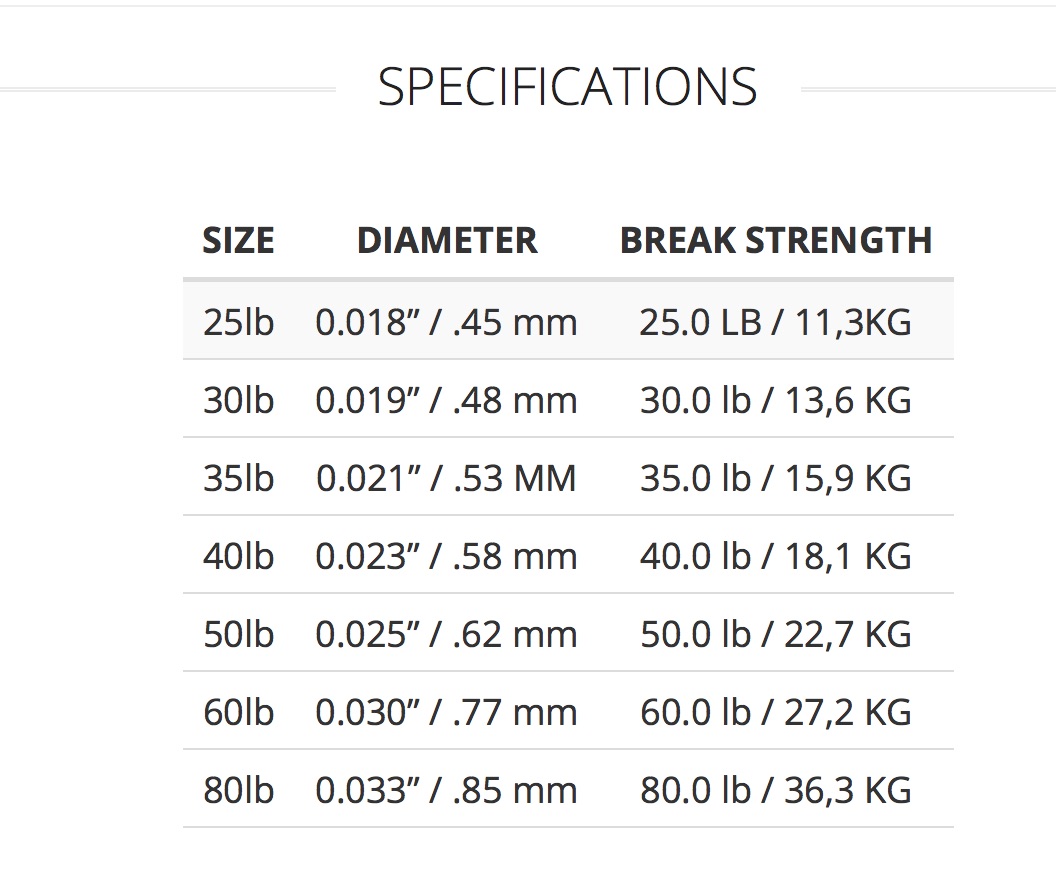Click the 0.033” / .85 mm diameter cell

tap(447, 790)
